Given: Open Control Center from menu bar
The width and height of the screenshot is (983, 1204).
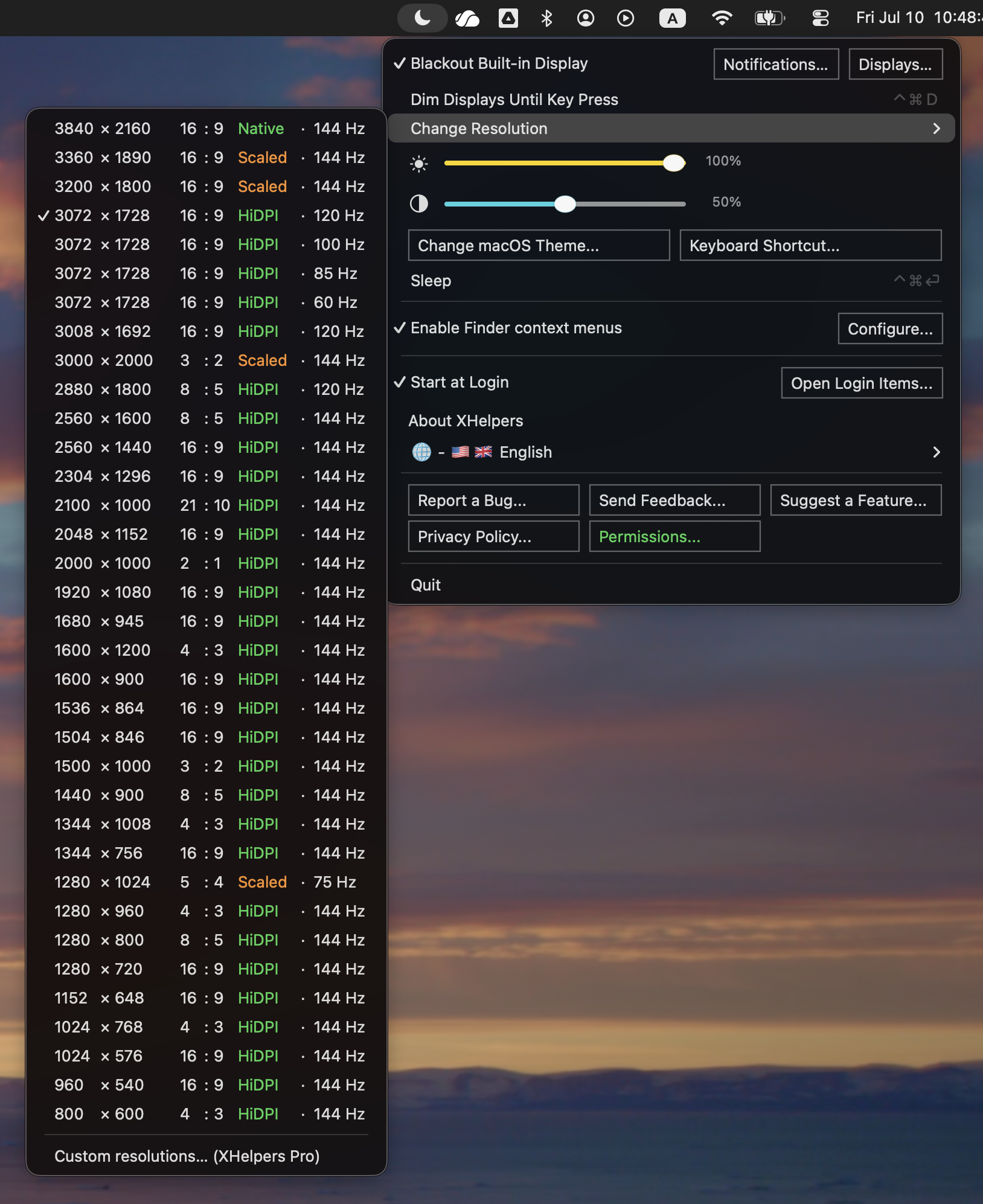Looking at the screenshot, I should pyautogui.click(x=820, y=18).
